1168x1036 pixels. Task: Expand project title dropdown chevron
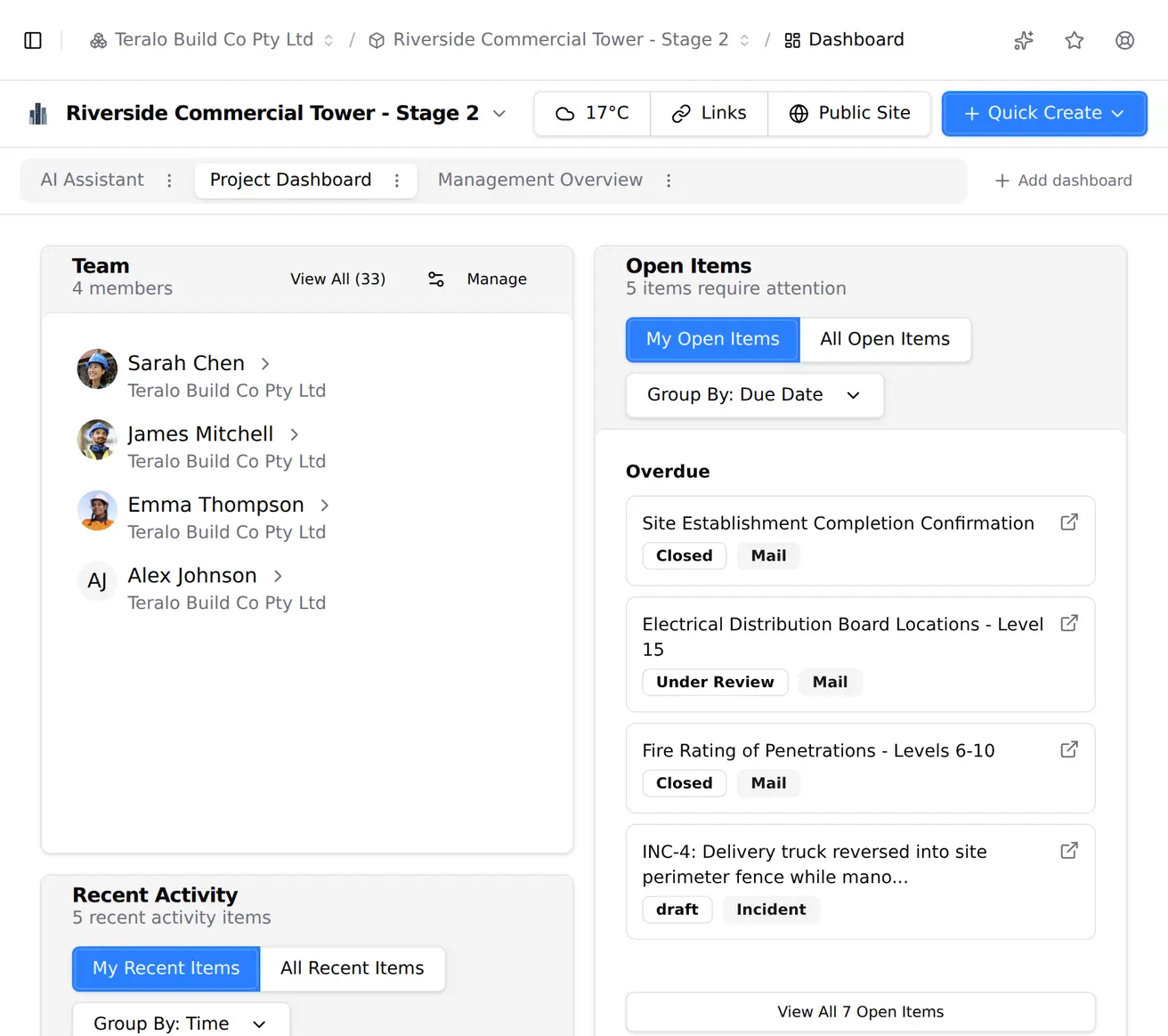click(499, 113)
